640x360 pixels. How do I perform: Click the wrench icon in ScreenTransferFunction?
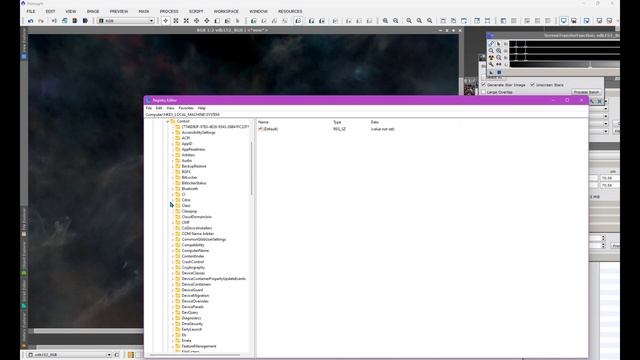[x=491, y=64]
